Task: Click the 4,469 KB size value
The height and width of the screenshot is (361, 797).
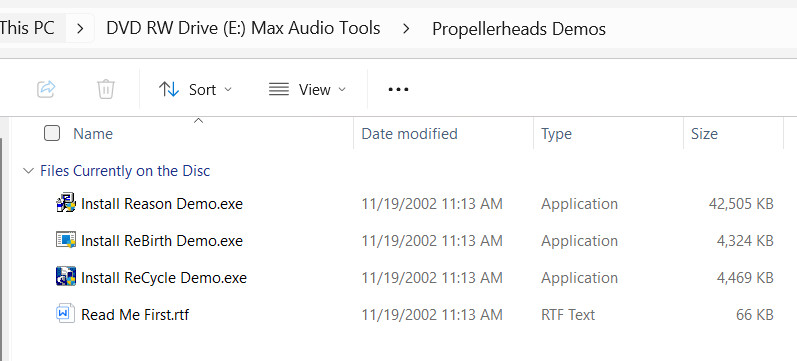Action: point(745,278)
